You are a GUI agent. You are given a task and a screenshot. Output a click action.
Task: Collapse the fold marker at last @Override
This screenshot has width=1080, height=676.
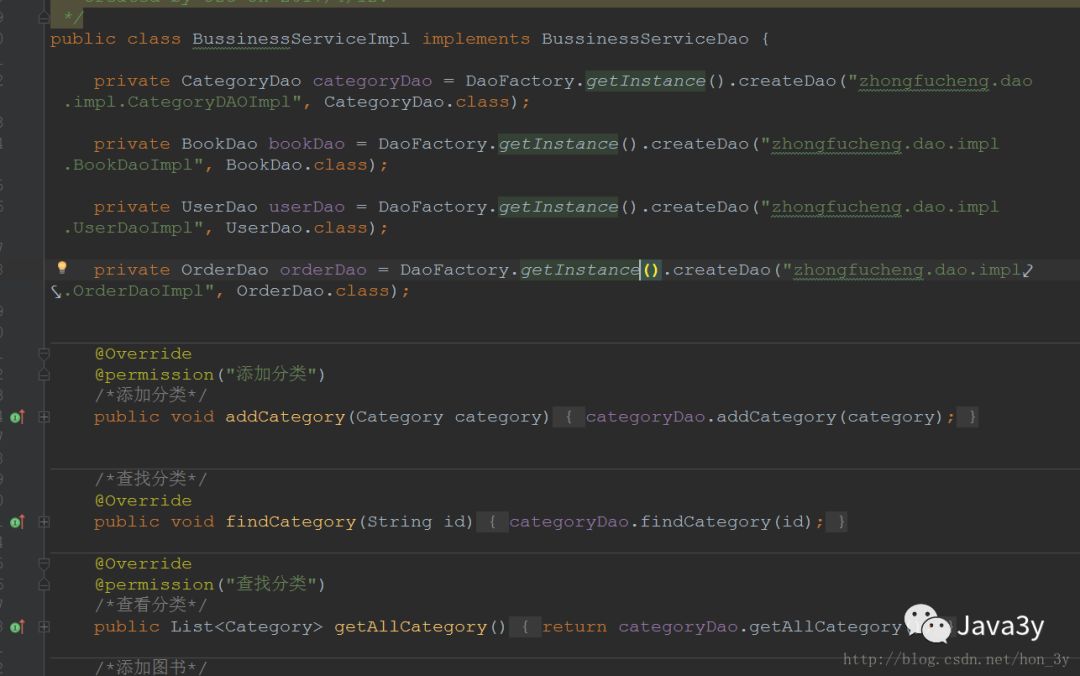coord(43,564)
